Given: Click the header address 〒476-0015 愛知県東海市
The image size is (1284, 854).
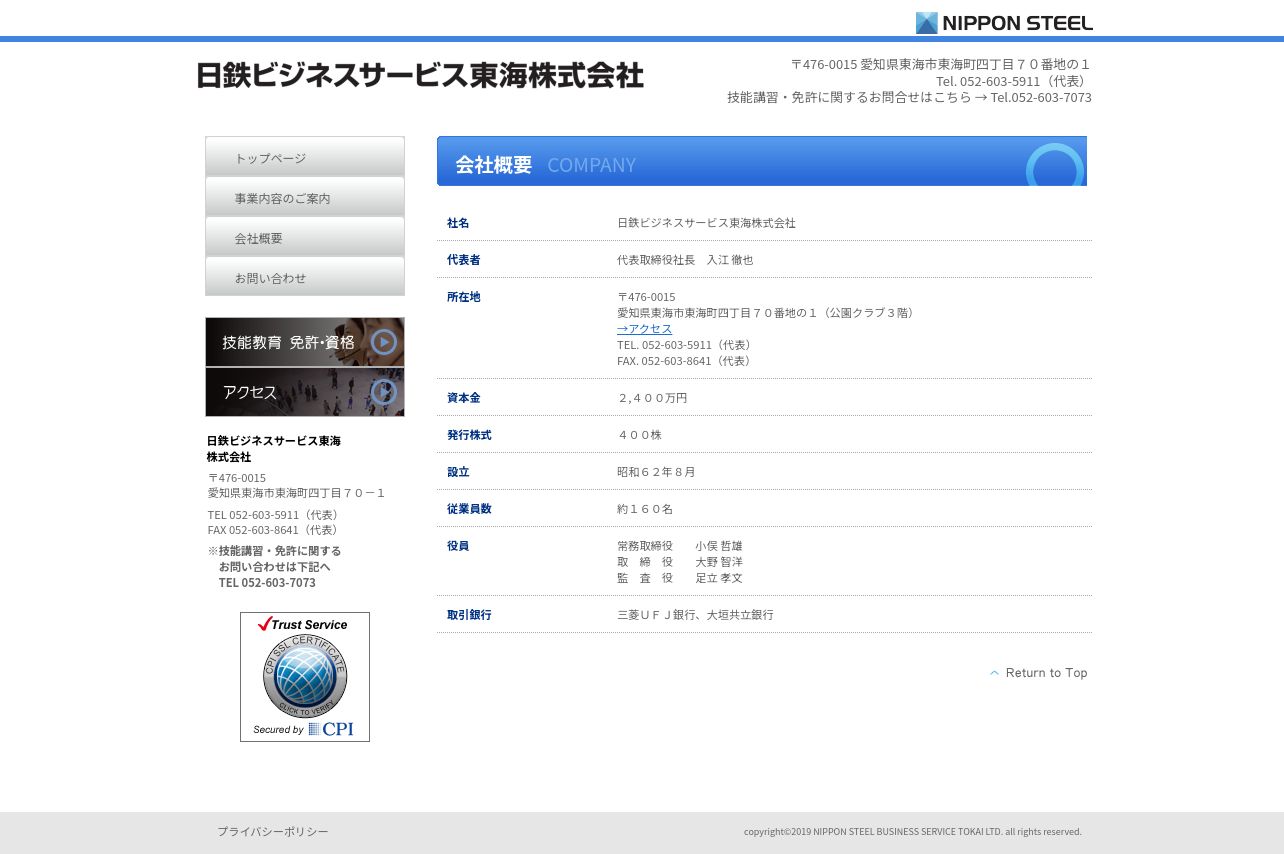Looking at the screenshot, I should (941, 64).
